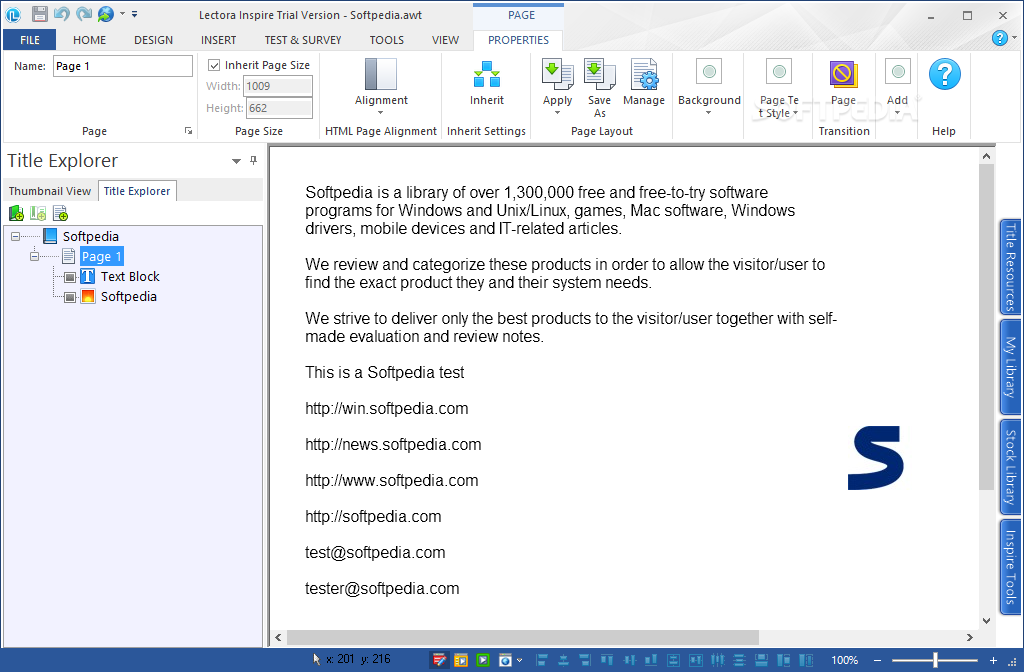Click the green preview play icon in the status bar
Screen dimensions: 1024x672
(x=483, y=660)
